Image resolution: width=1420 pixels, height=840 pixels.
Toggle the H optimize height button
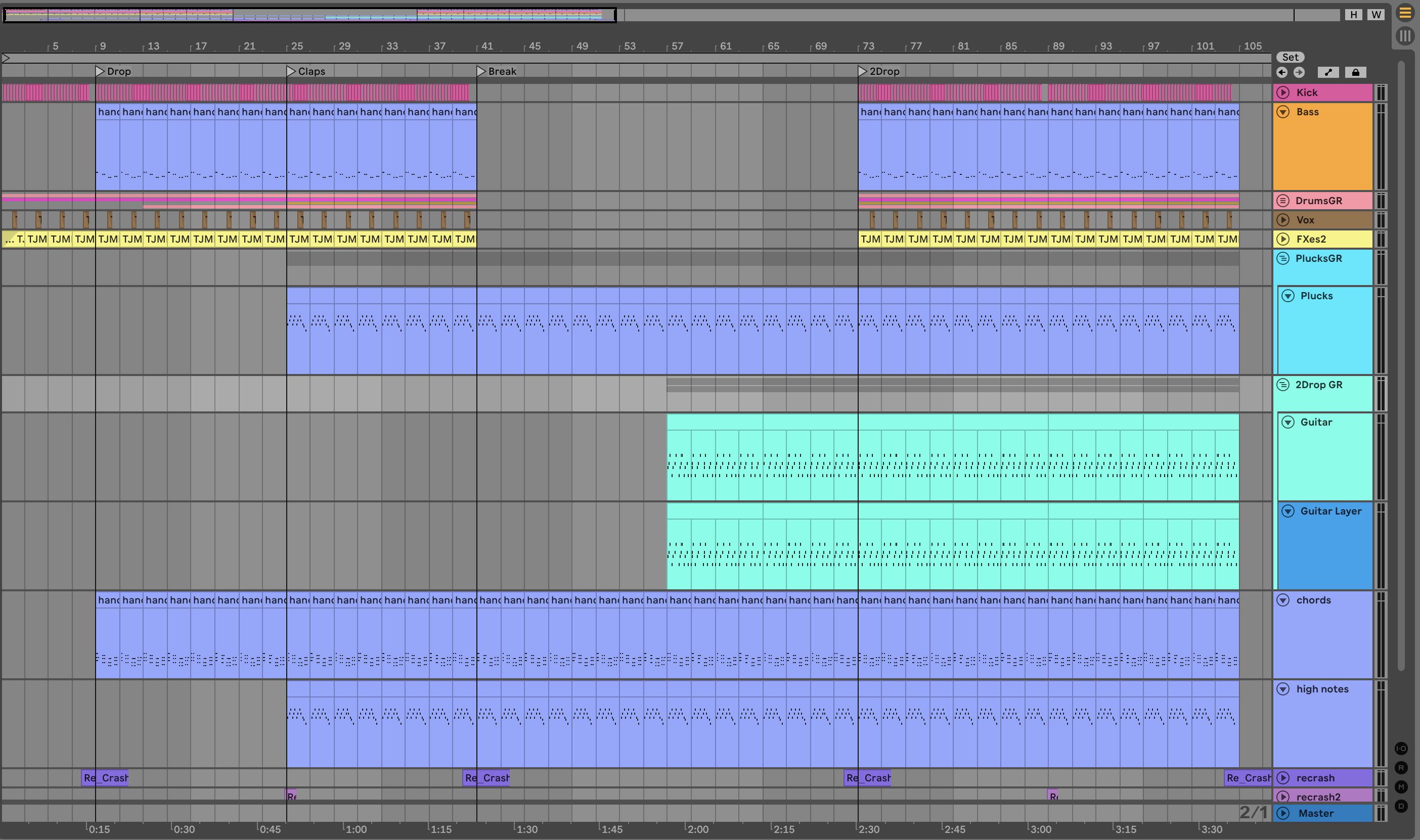click(x=1353, y=15)
